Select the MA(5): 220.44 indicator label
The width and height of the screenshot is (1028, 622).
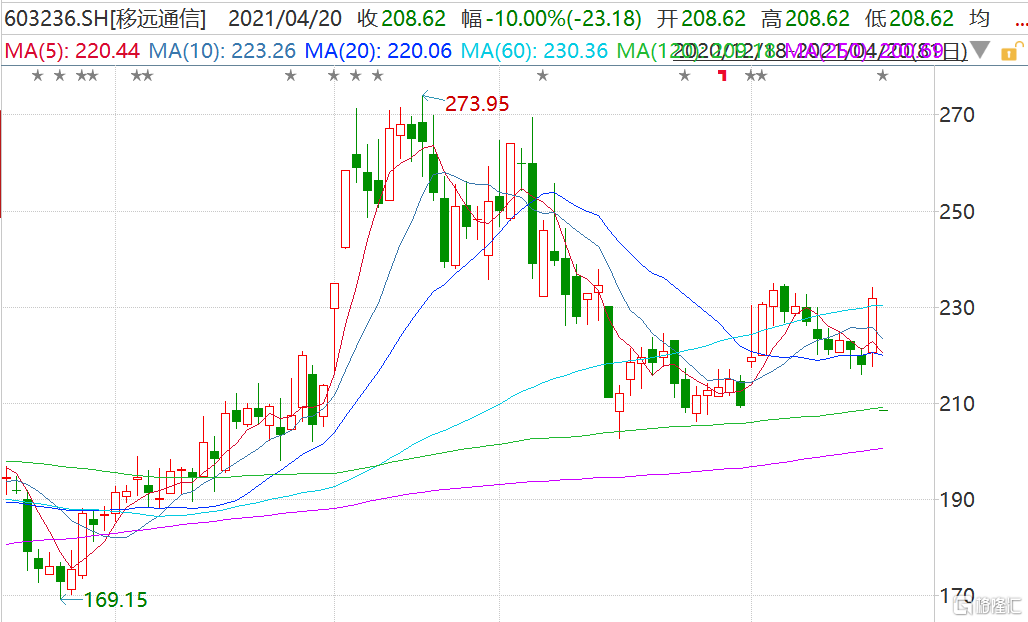click(72, 50)
